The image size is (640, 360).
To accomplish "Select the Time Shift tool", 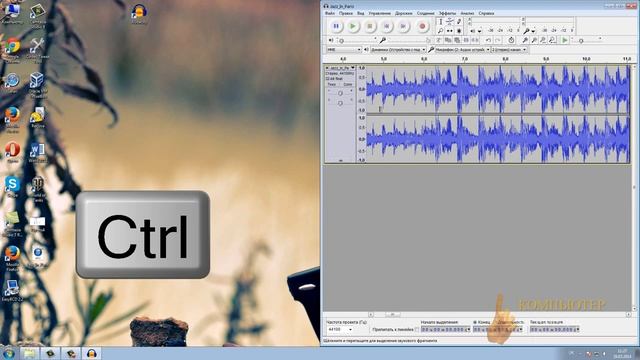I will [x=449, y=31].
